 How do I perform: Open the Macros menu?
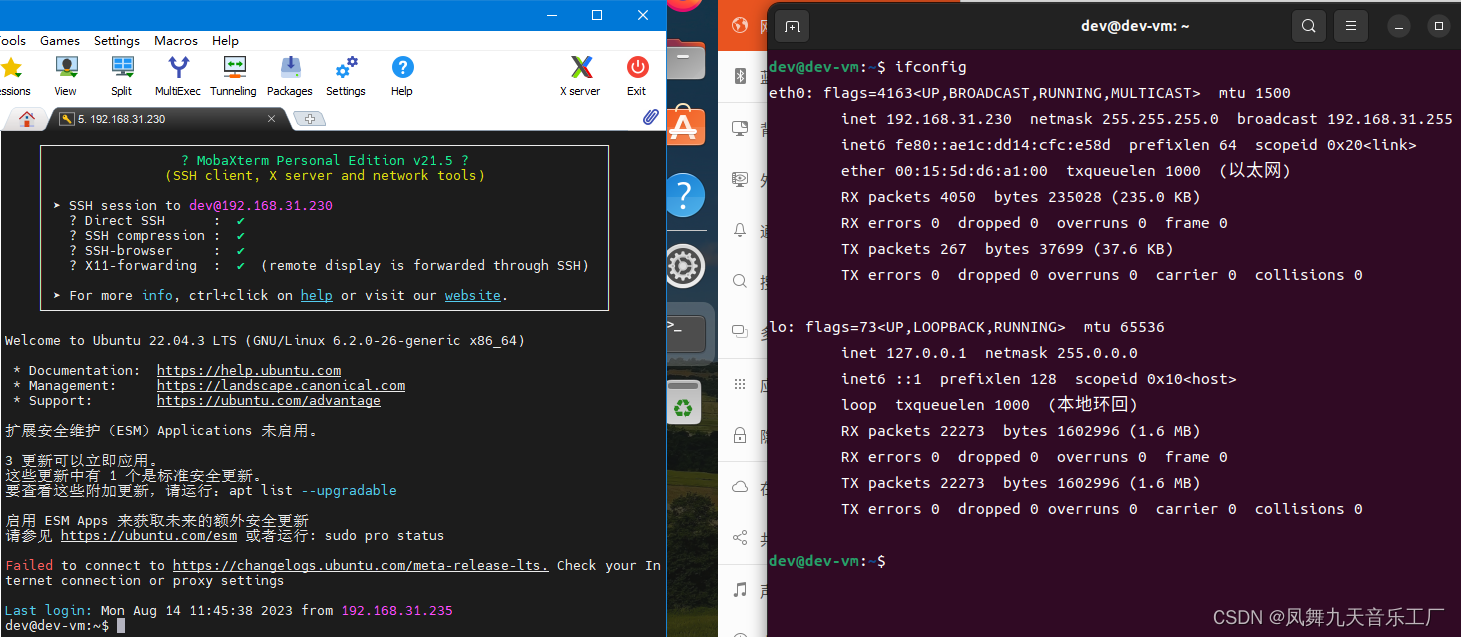click(x=176, y=41)
